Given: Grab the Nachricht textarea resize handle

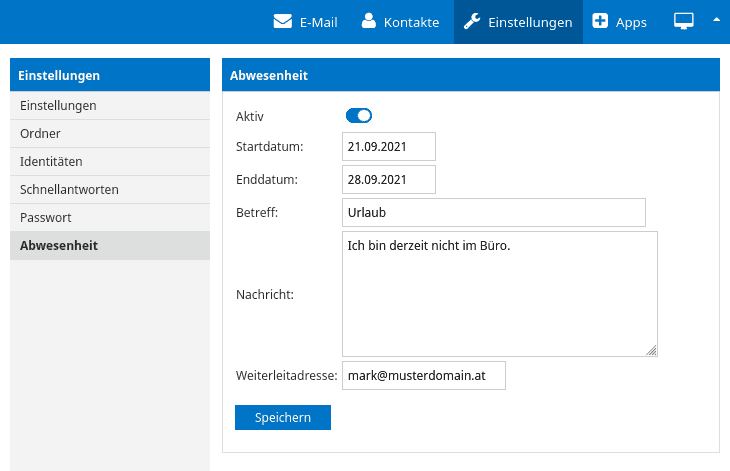Looking at the screenshot, I should pos(651,350).
